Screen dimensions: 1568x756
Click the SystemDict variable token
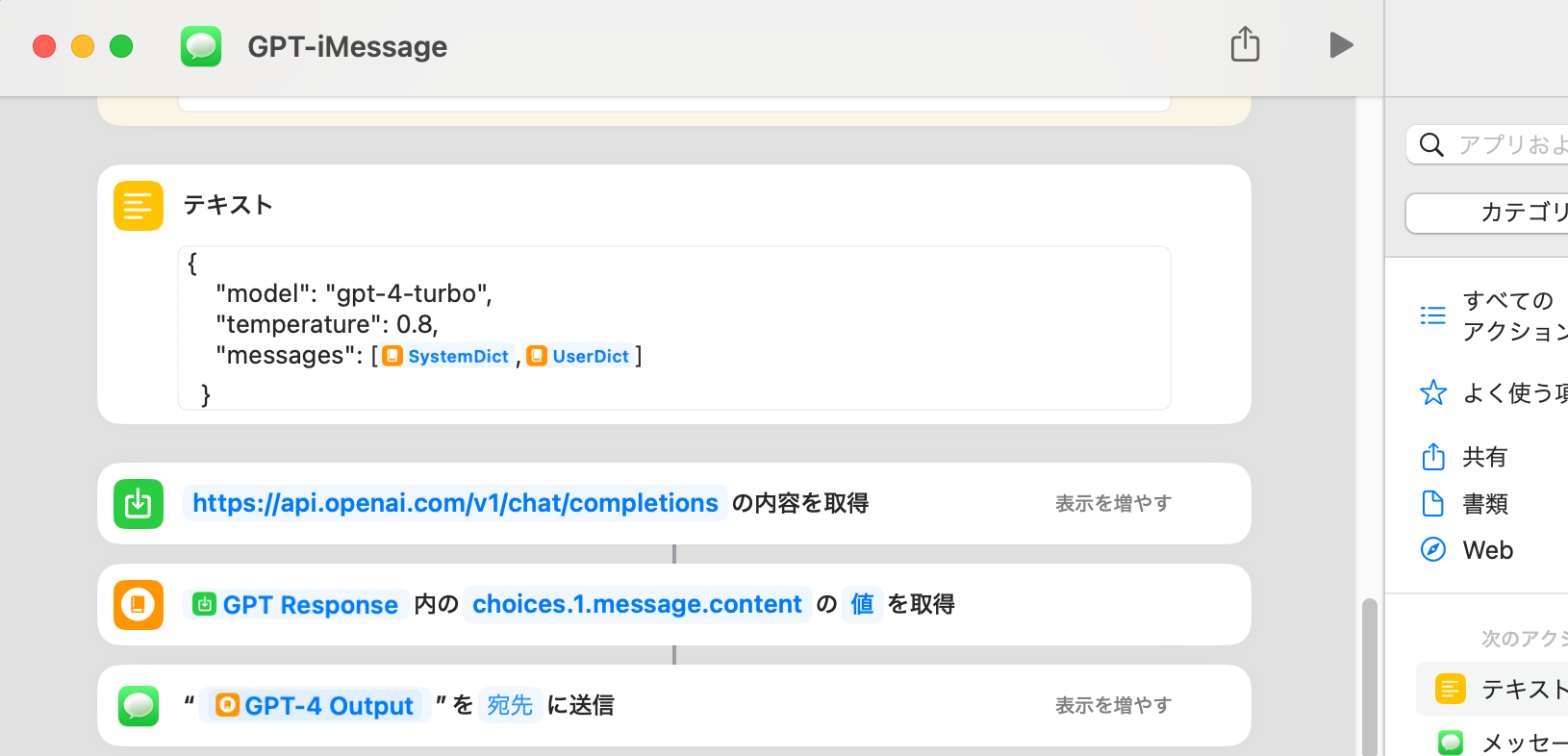(x=447, y=356)
